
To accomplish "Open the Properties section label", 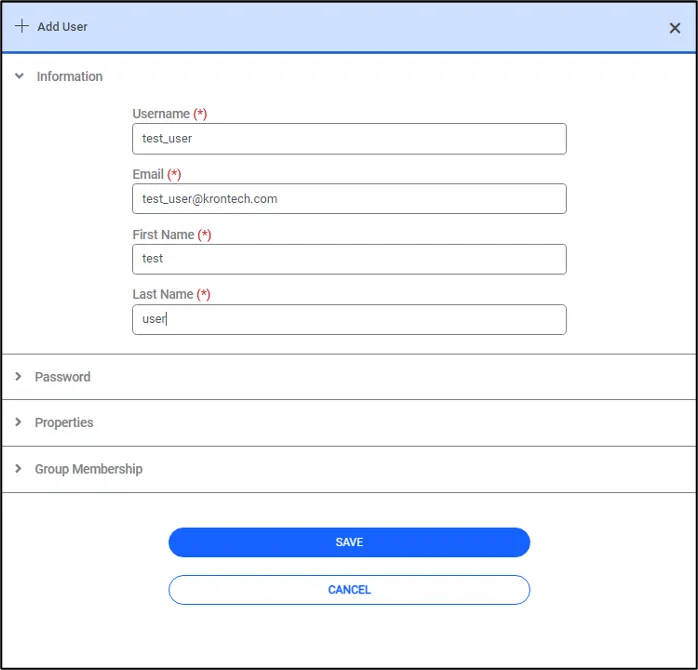I will [x=64, y=422].
